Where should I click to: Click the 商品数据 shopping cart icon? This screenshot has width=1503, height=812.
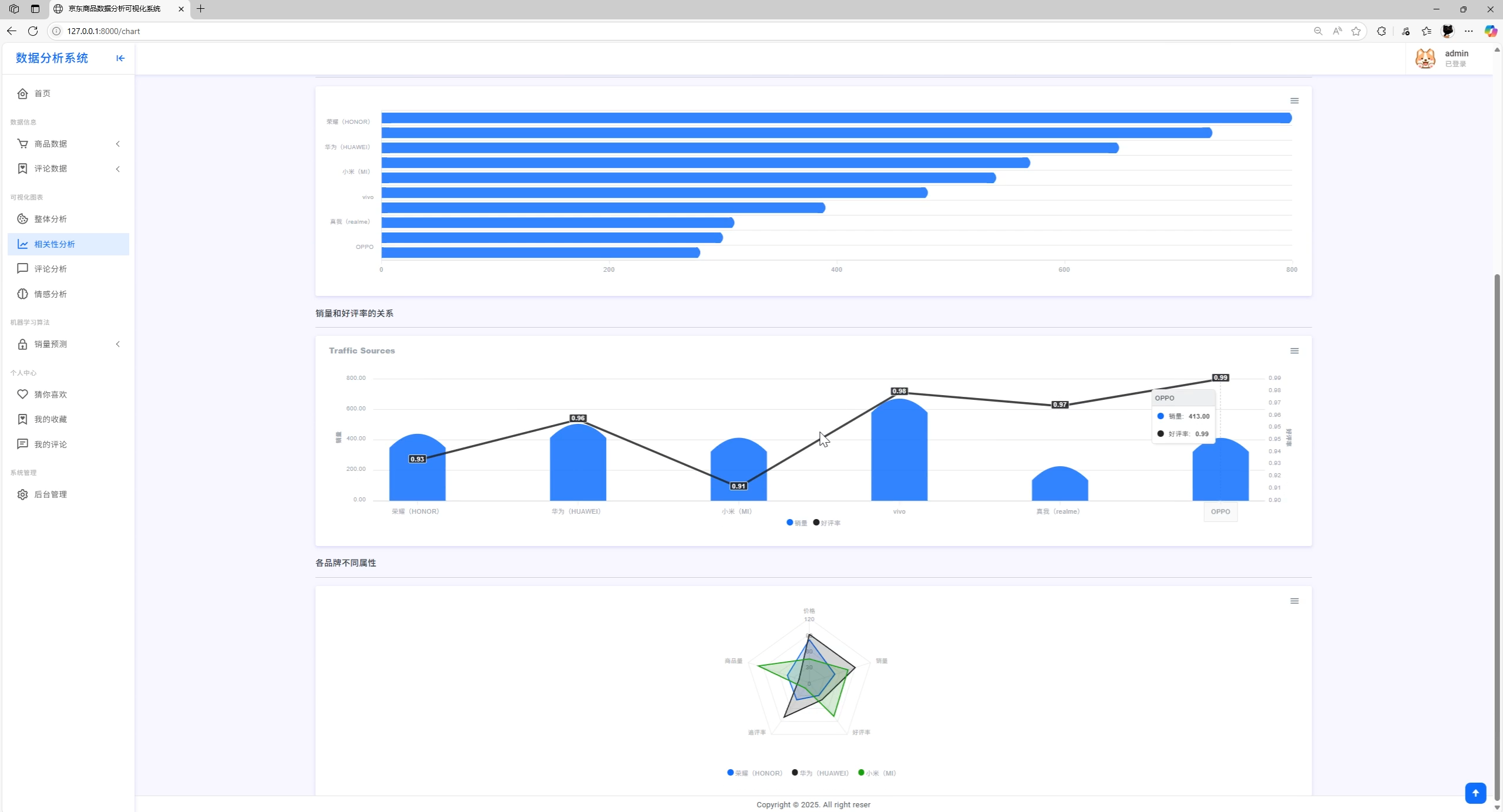22,144
